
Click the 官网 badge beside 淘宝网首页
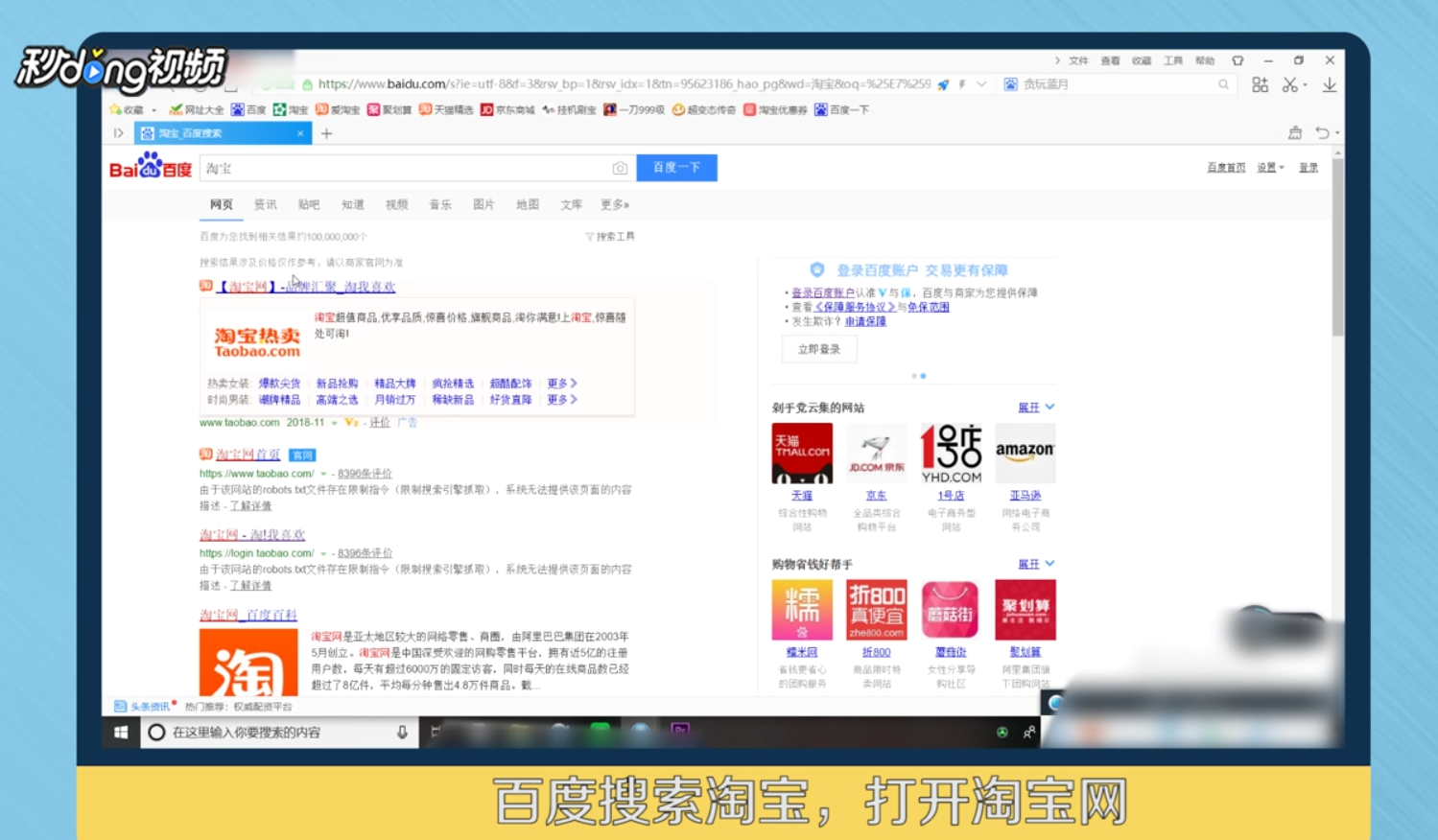click(302, 455)
